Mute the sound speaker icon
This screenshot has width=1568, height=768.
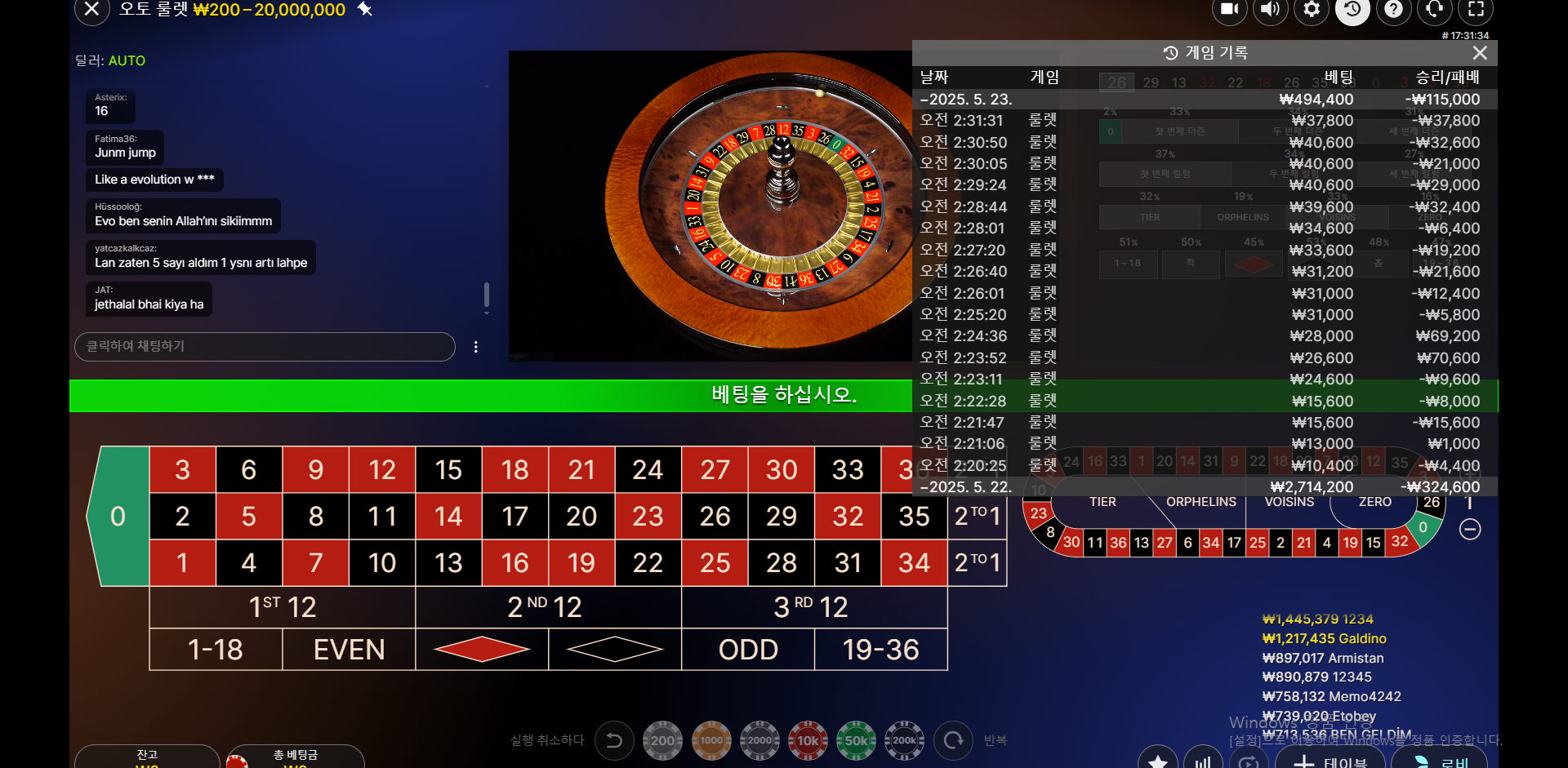pos(1270,9)
